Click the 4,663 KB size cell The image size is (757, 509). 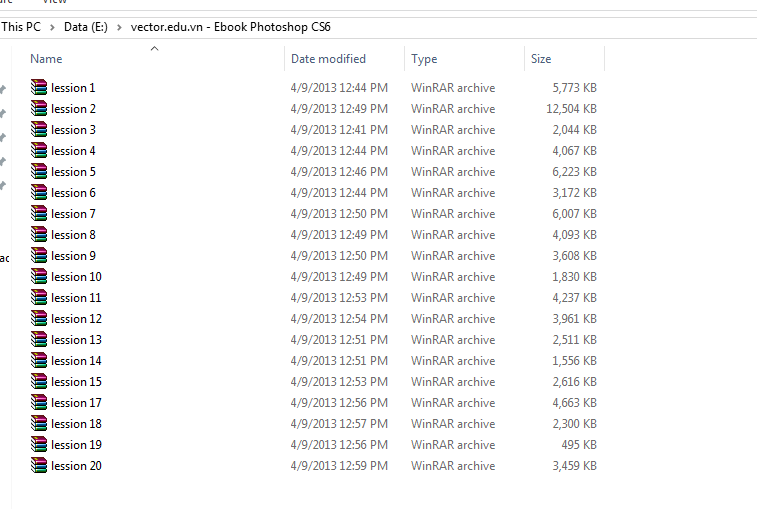click(x=575, y=403)
